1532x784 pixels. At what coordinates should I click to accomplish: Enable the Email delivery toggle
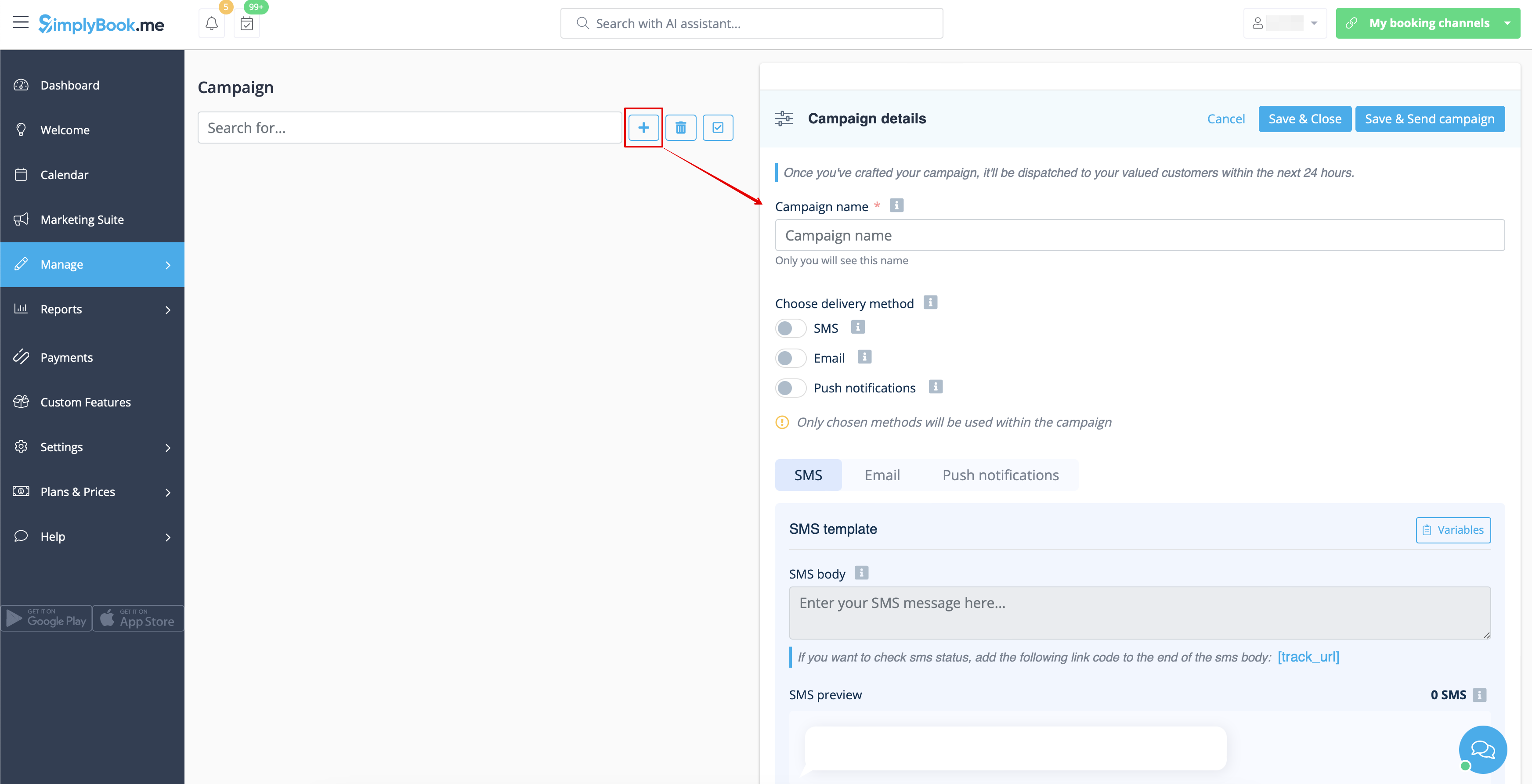tap(791, 358)
